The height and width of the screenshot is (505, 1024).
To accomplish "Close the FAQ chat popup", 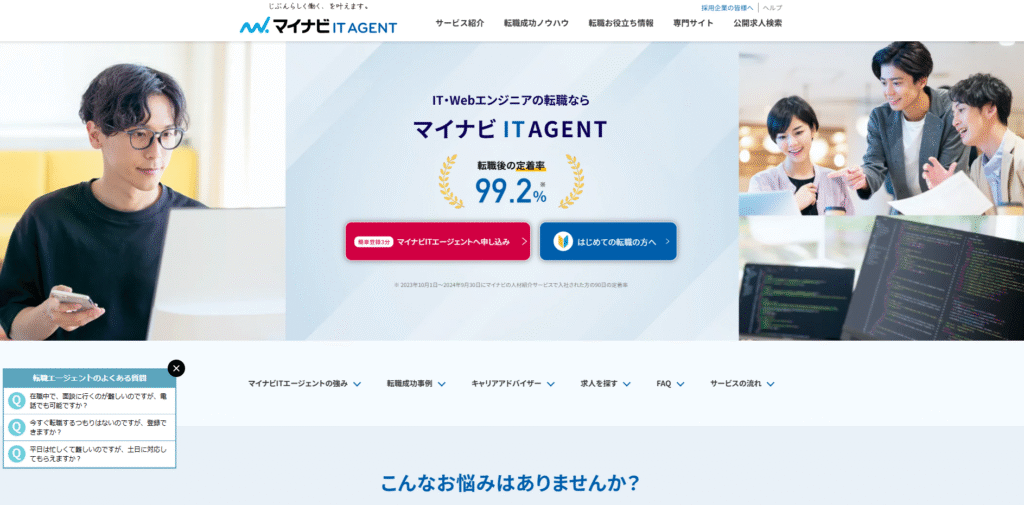I will [x=176, y=368].
